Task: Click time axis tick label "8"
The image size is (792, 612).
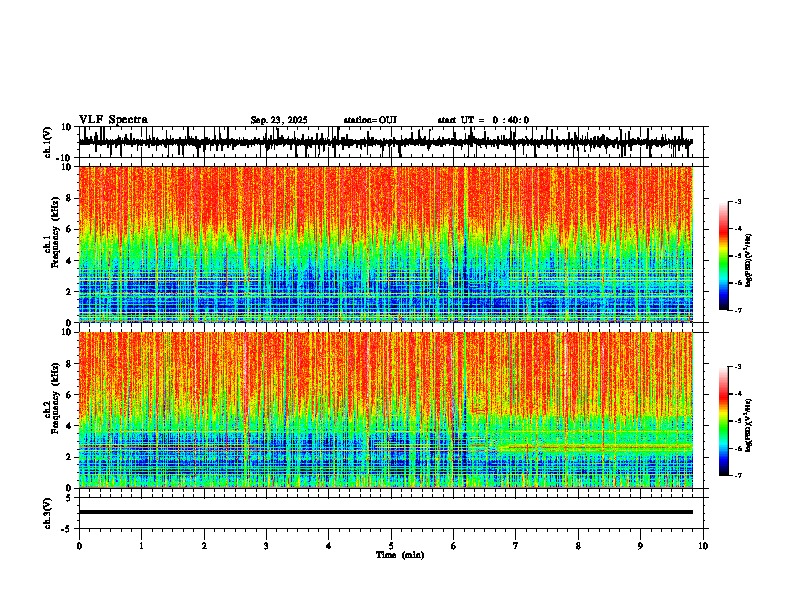Action: 578,546
